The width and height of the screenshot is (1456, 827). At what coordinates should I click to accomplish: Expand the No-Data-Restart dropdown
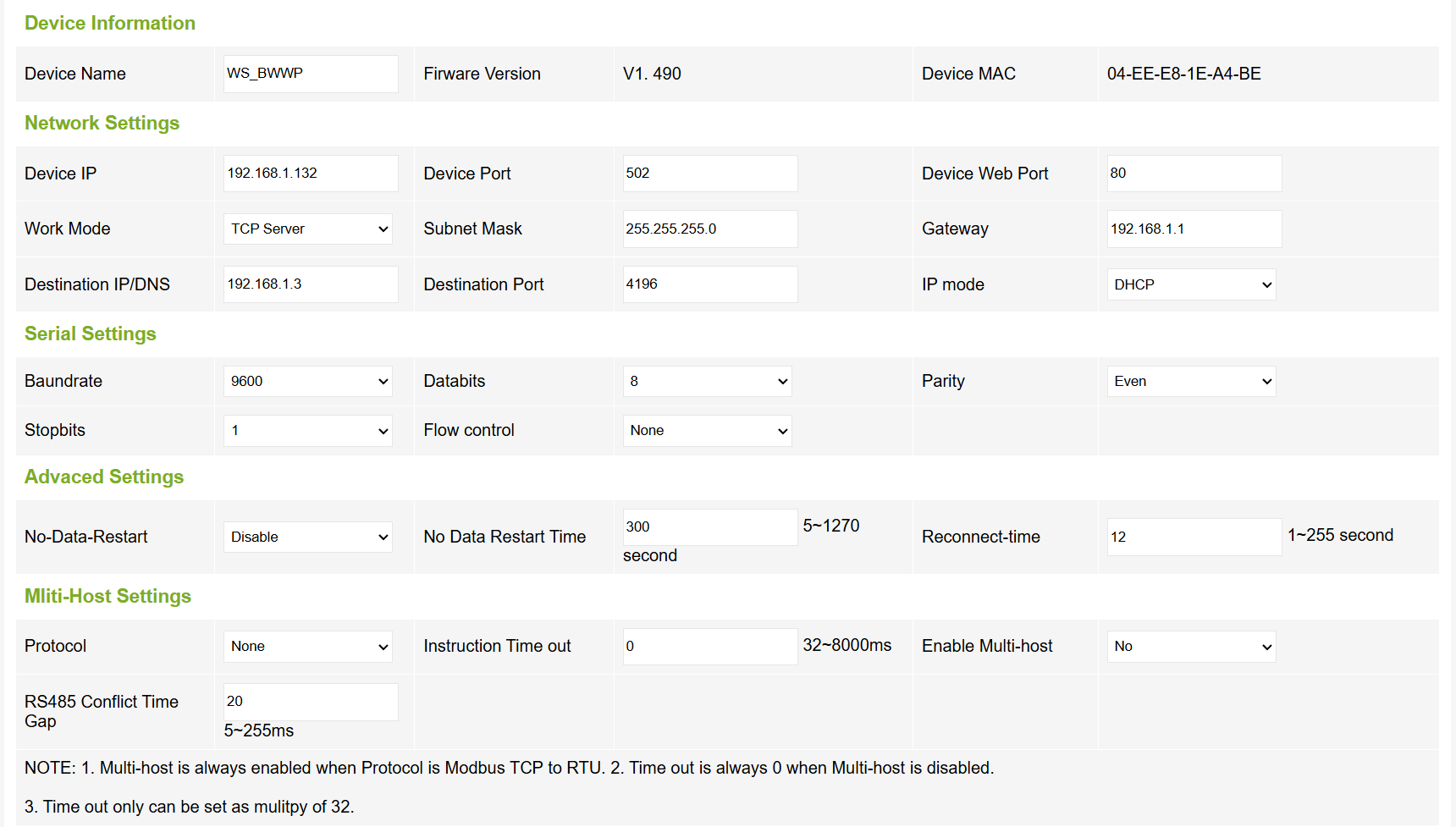307,537
